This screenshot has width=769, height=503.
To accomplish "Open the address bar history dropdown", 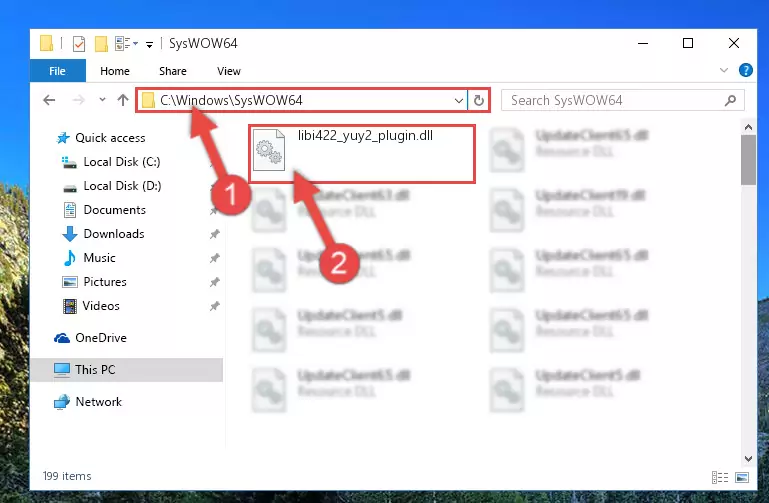I will point(459,101).
